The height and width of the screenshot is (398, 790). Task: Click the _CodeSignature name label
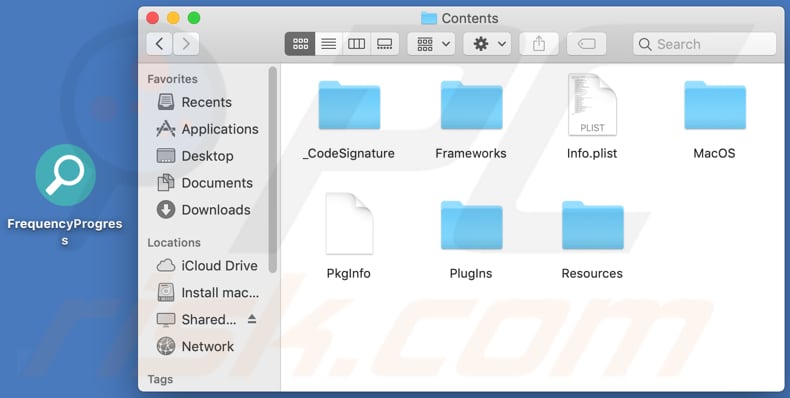pos(349,153)
